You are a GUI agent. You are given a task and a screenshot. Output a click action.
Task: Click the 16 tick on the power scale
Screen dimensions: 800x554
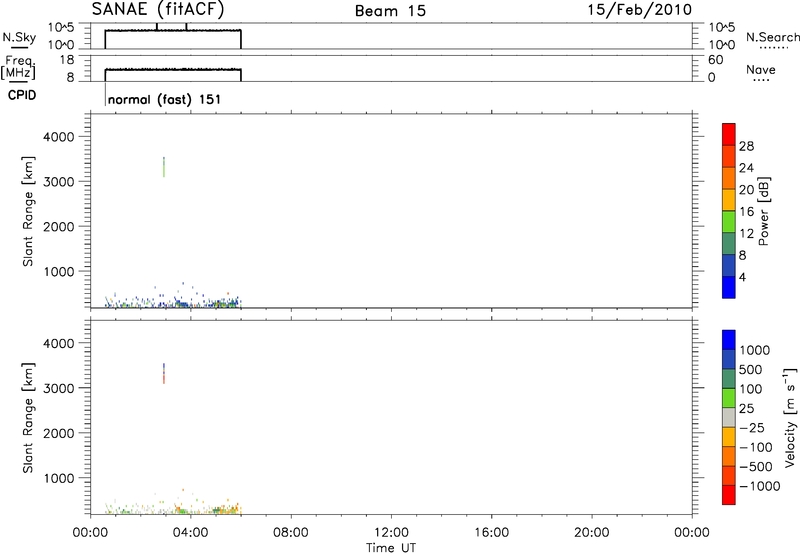(x=746, y=212)
